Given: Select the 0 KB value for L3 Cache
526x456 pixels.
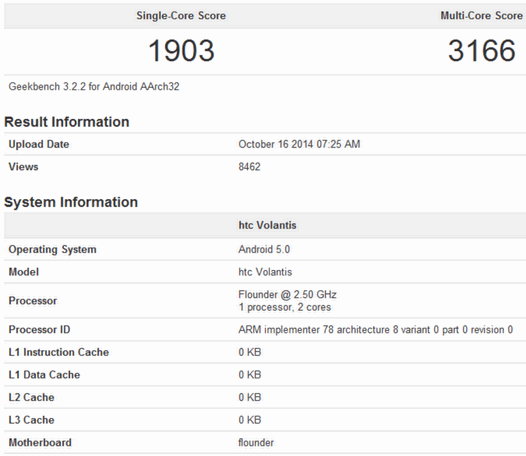Looking at the screenshot, I should 250,420.
